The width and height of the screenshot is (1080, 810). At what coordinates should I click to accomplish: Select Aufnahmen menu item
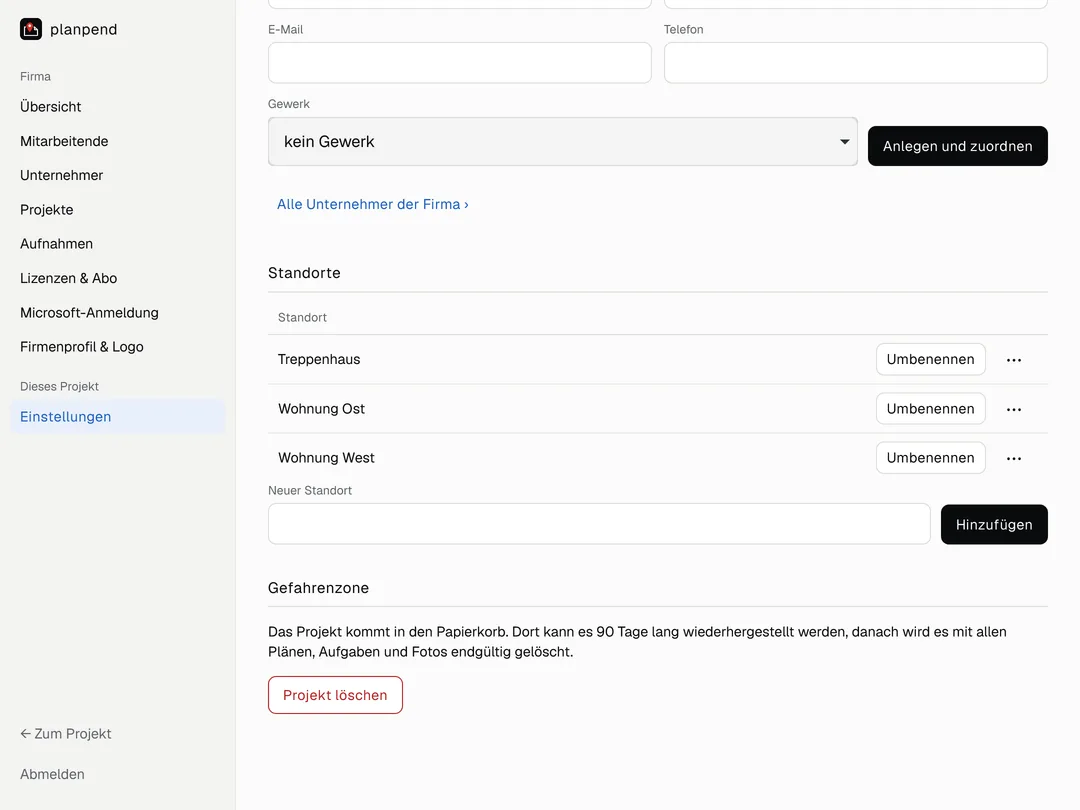[56, 244]
